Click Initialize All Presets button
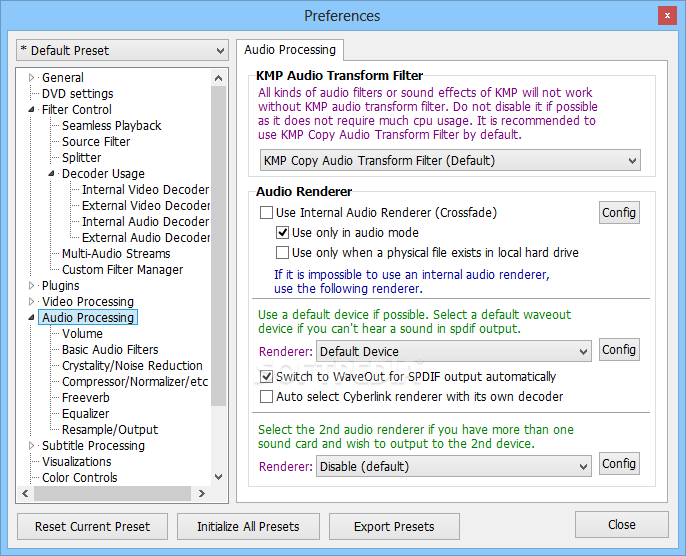The width and height of the screenshot is (686, 556). pos(248,526)
